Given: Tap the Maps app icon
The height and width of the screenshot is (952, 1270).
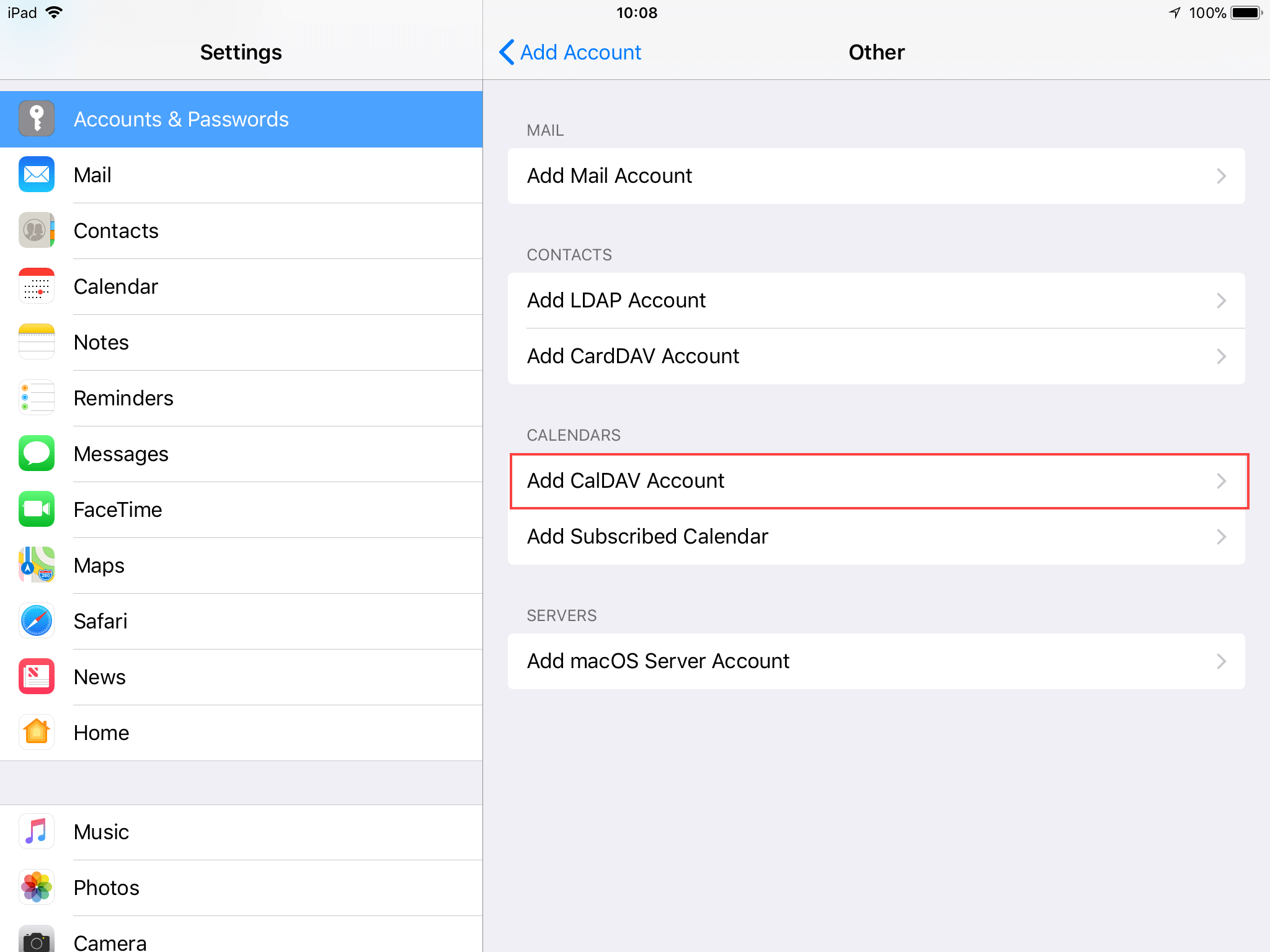Looking at the screenshot, I should [37, 565].
